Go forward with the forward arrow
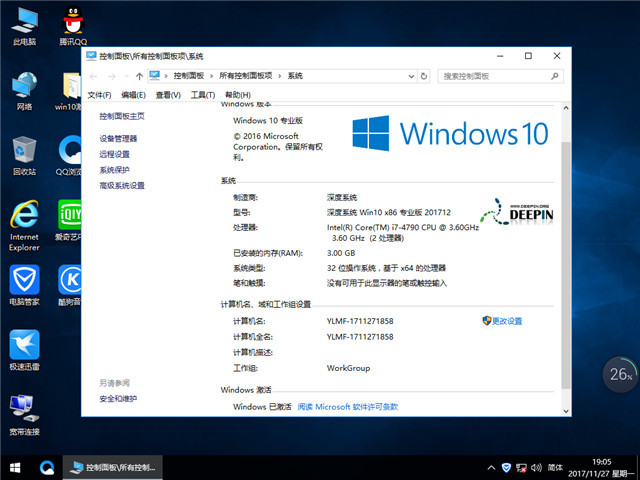 tap(112, 76)
